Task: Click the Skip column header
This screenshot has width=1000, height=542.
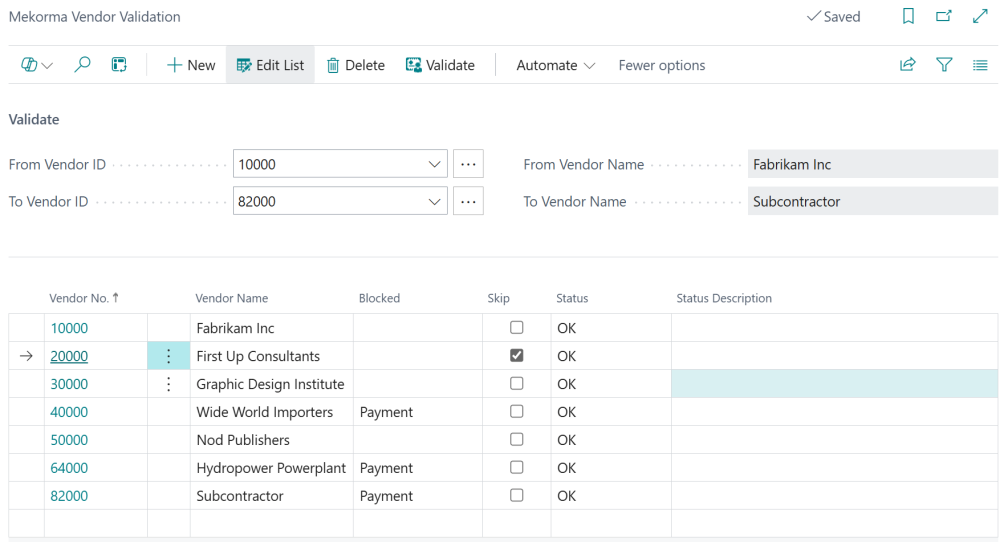Action: tap(499, 298)
